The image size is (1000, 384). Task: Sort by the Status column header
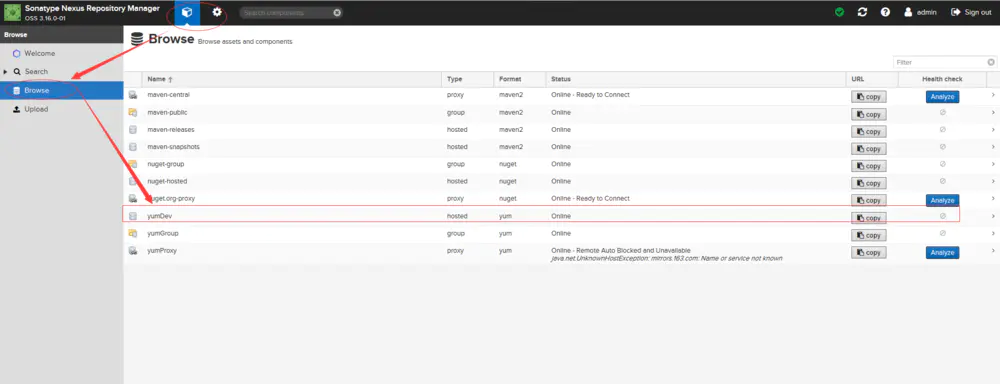click(696, 79)
